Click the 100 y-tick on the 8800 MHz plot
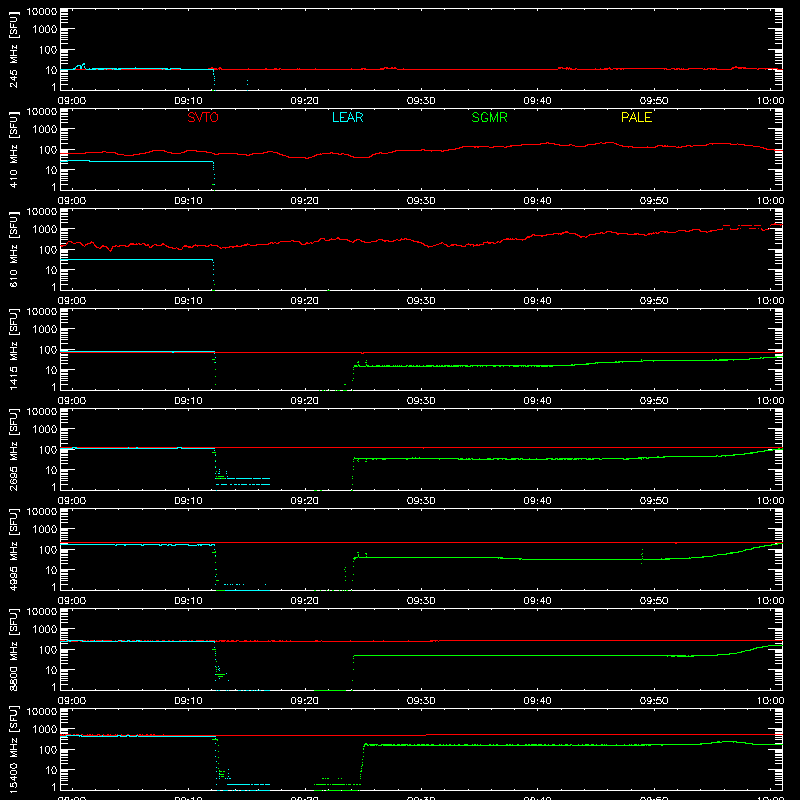Image resolution: width=800 pixels, height=800 pixels. (x=48, y=650)
